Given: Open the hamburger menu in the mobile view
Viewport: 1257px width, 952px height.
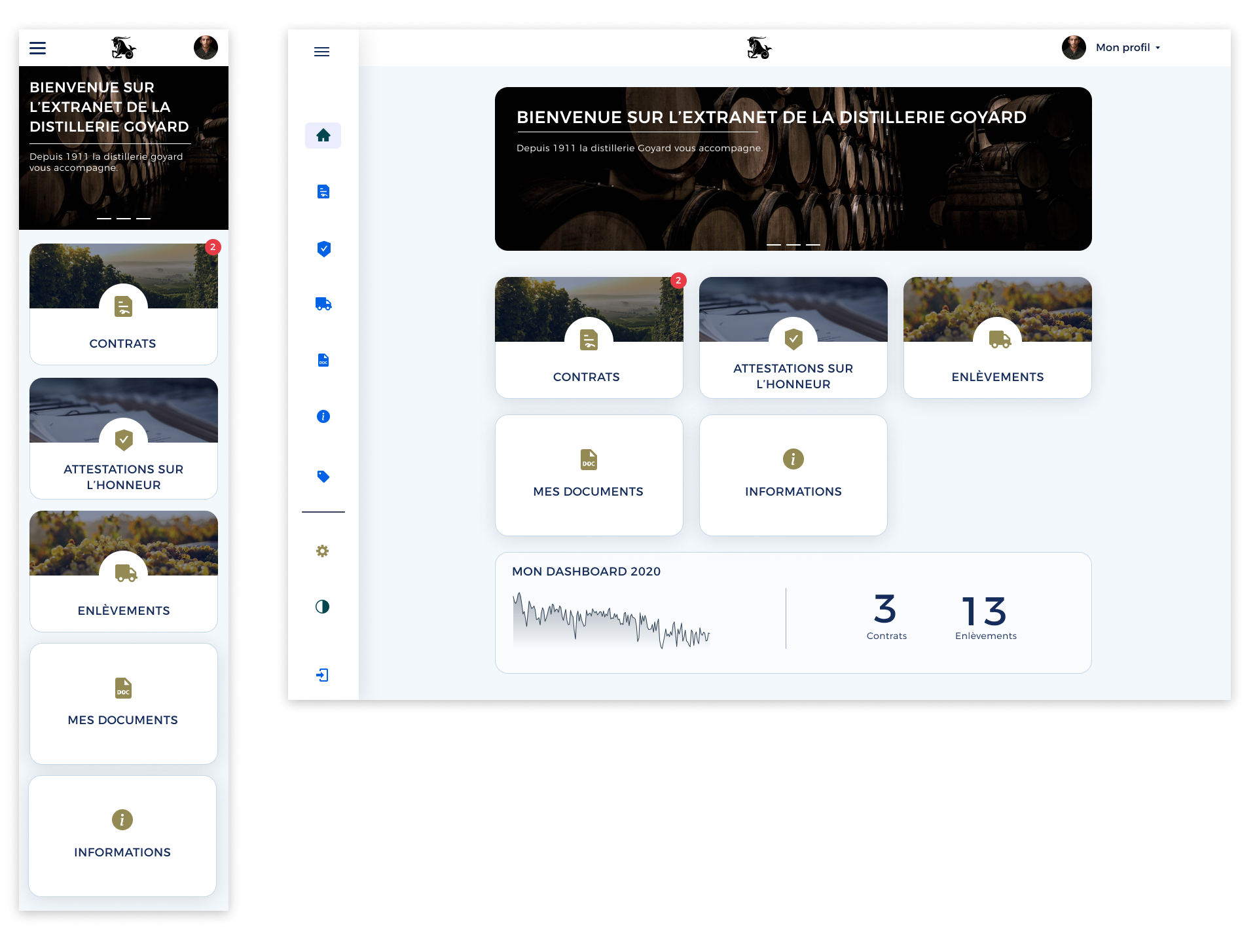Looking at the screenshot, I should 38,48.
